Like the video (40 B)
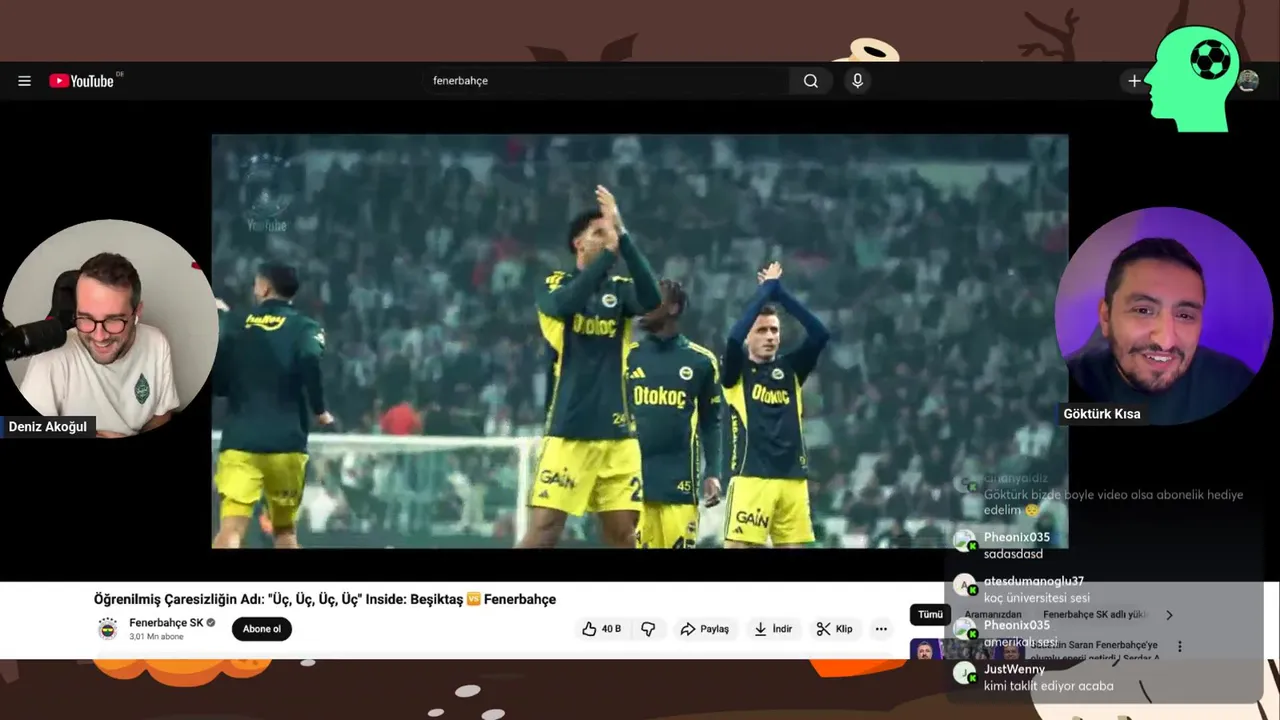1280x720 pixels. [602, 629]
